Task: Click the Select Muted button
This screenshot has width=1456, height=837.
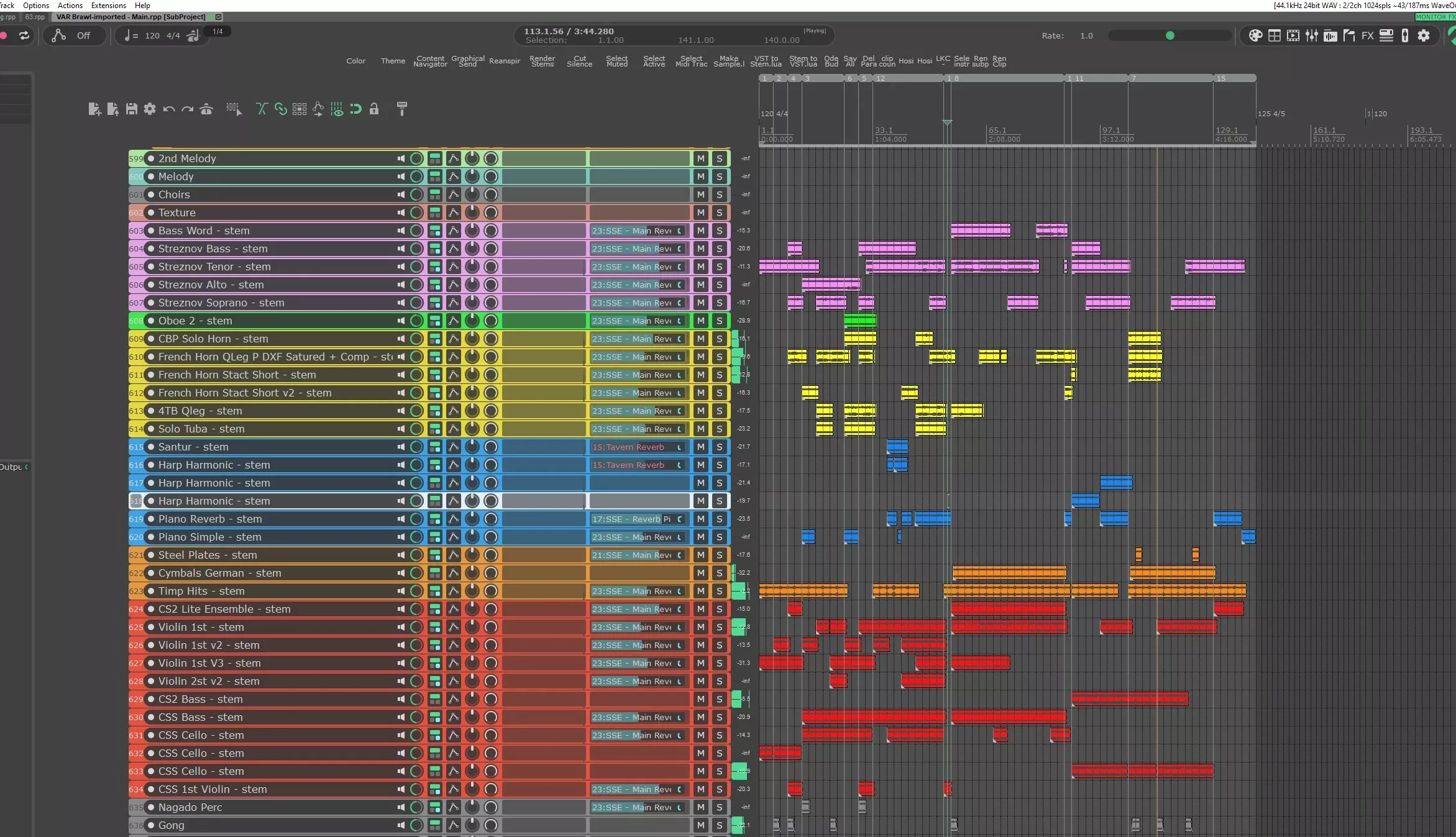Action: [x=617, y=61]
